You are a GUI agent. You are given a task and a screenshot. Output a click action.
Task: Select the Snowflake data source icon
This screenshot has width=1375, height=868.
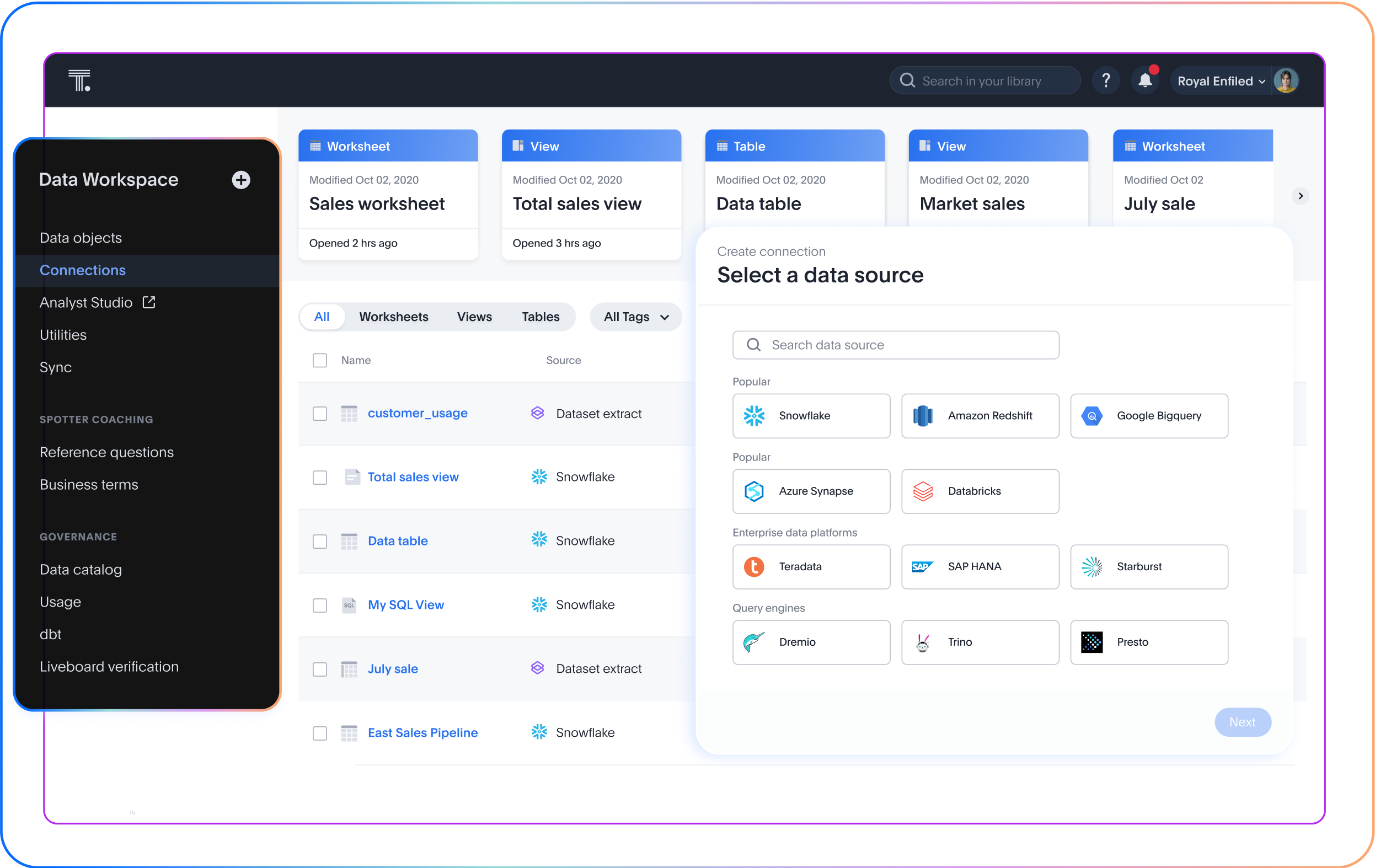pyautogui.click(x=755, y=416)
